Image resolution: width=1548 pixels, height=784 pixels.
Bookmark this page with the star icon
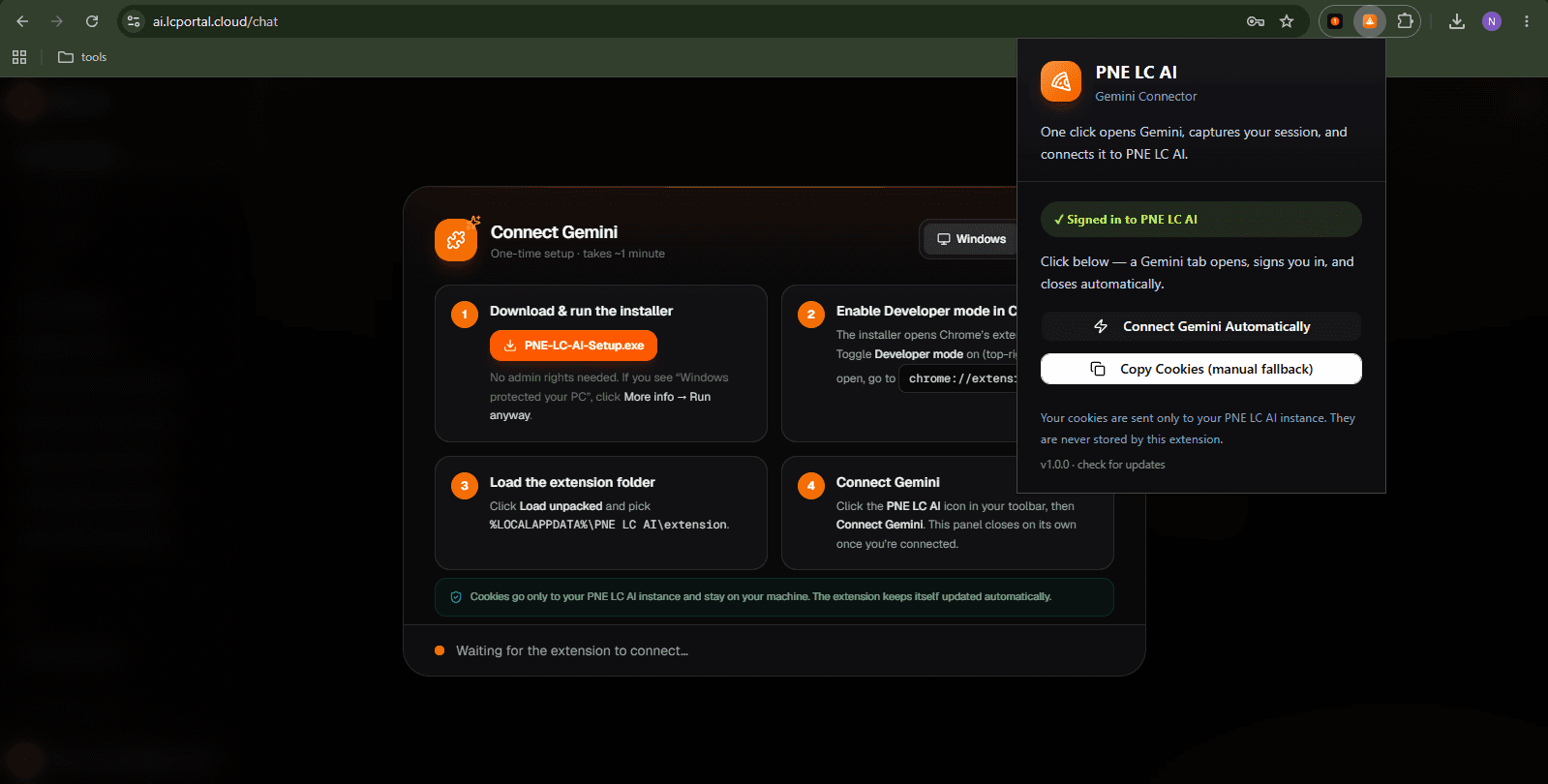[1287, 21]
